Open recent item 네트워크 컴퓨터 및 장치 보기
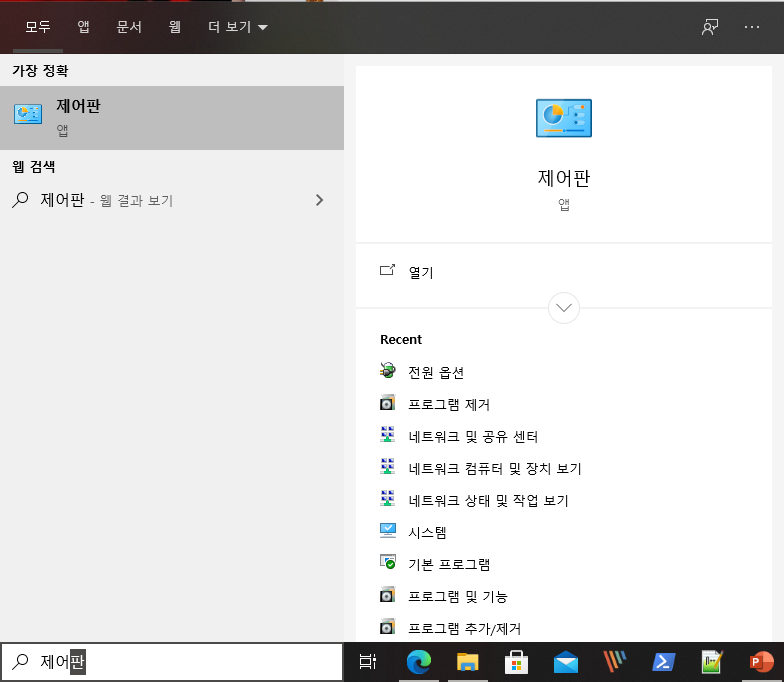784x682 pixels. point(494,468)
